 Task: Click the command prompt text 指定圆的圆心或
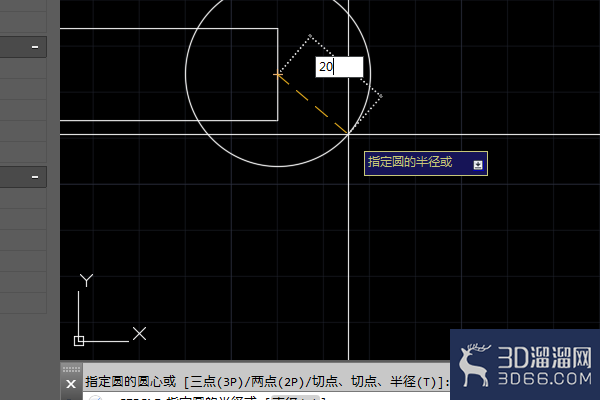[130, 382]
